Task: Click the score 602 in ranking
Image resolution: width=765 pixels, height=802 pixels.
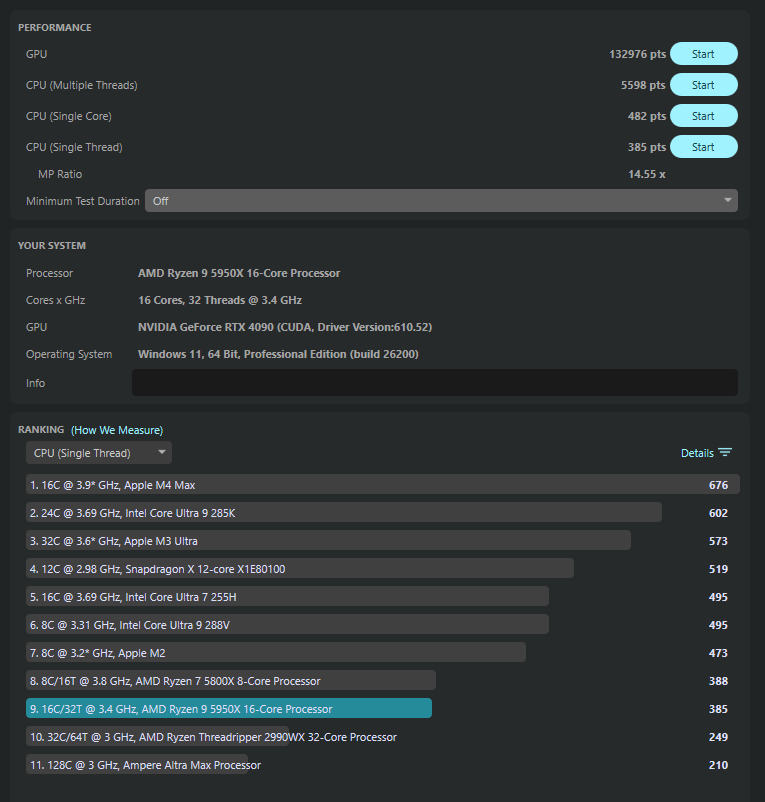Action: (718, 513)
